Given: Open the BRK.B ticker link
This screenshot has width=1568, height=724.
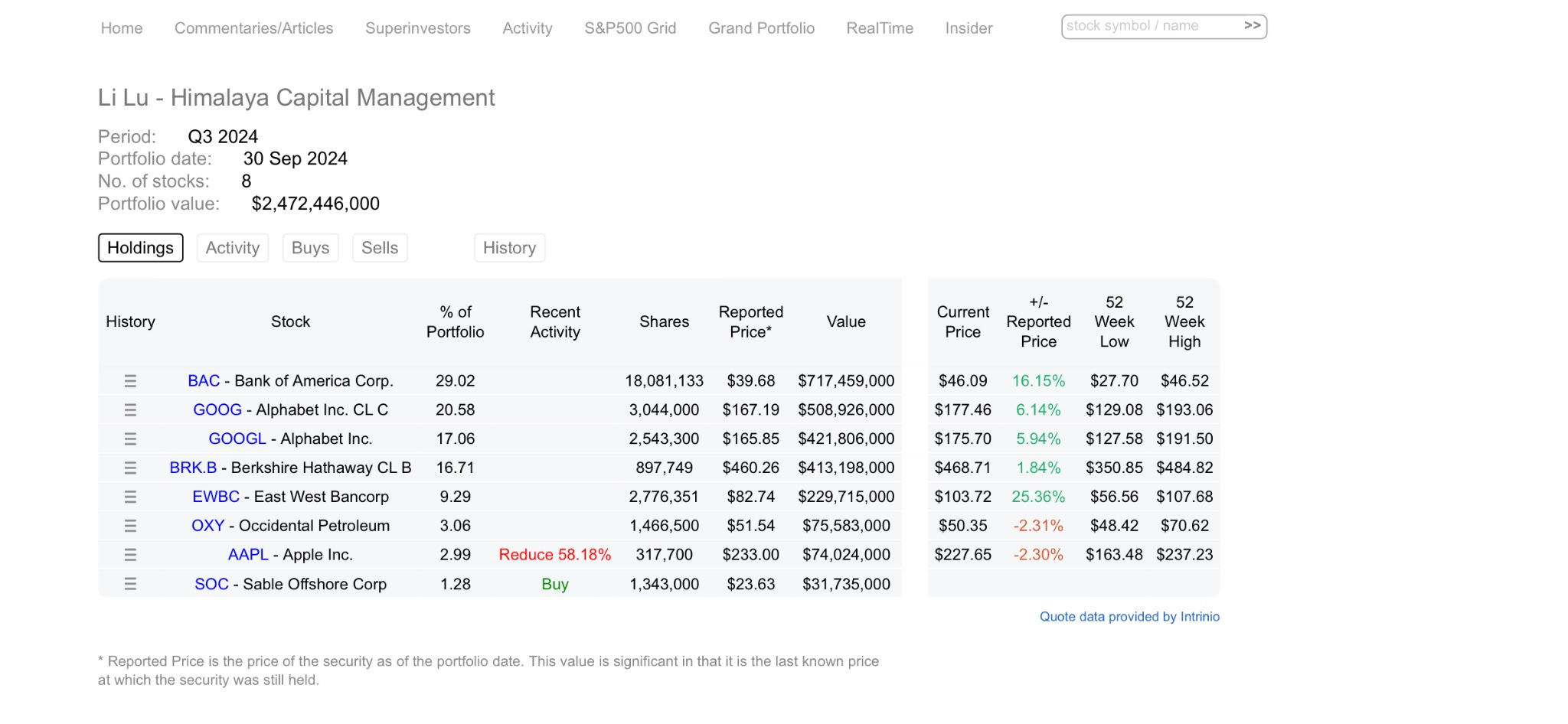Looking at the screenshot, I should click(193, 468).
